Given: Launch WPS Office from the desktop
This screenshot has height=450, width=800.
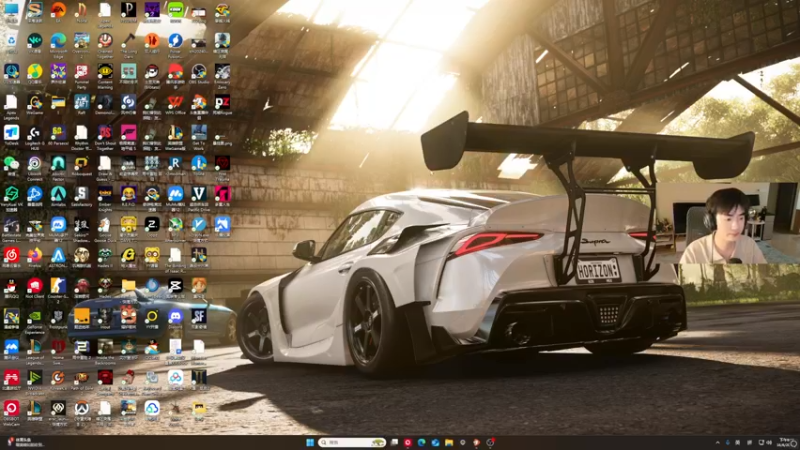Looking at the screenshot, I should pos(176,102).
